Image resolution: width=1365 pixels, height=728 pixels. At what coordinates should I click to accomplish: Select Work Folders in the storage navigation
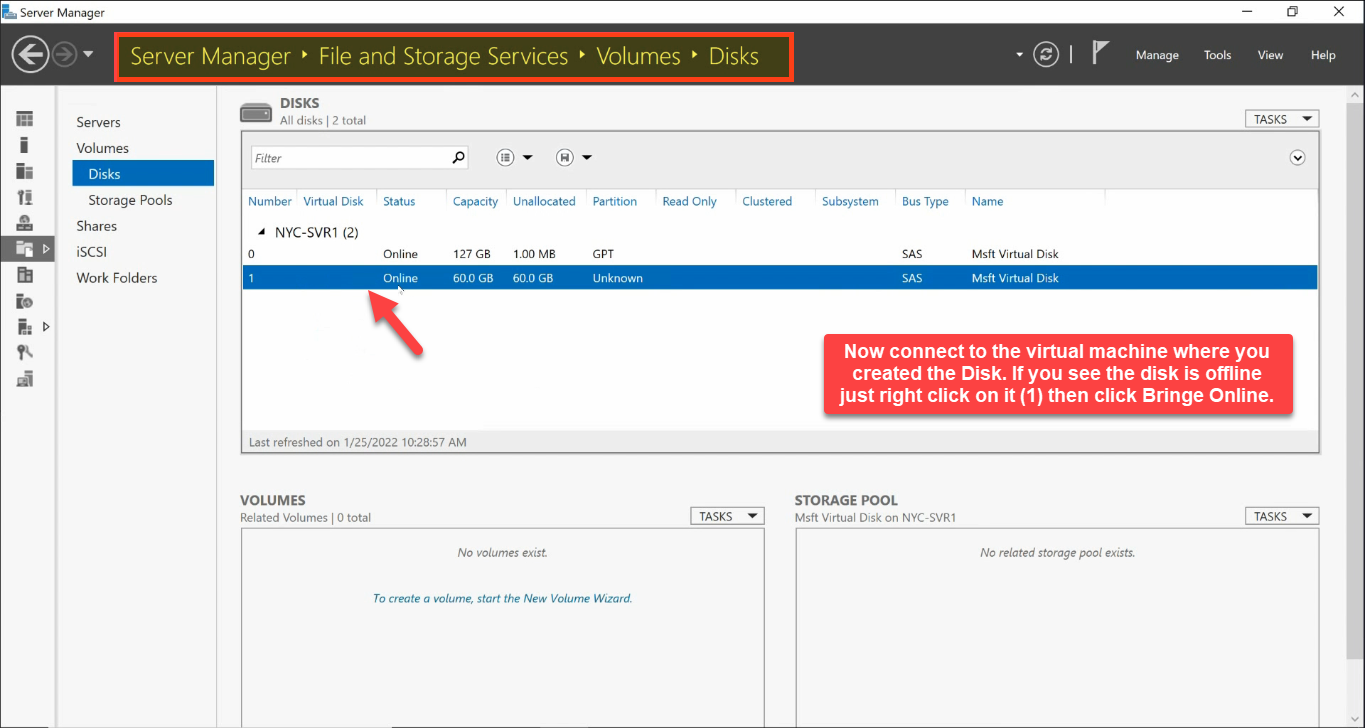[116, 278]
